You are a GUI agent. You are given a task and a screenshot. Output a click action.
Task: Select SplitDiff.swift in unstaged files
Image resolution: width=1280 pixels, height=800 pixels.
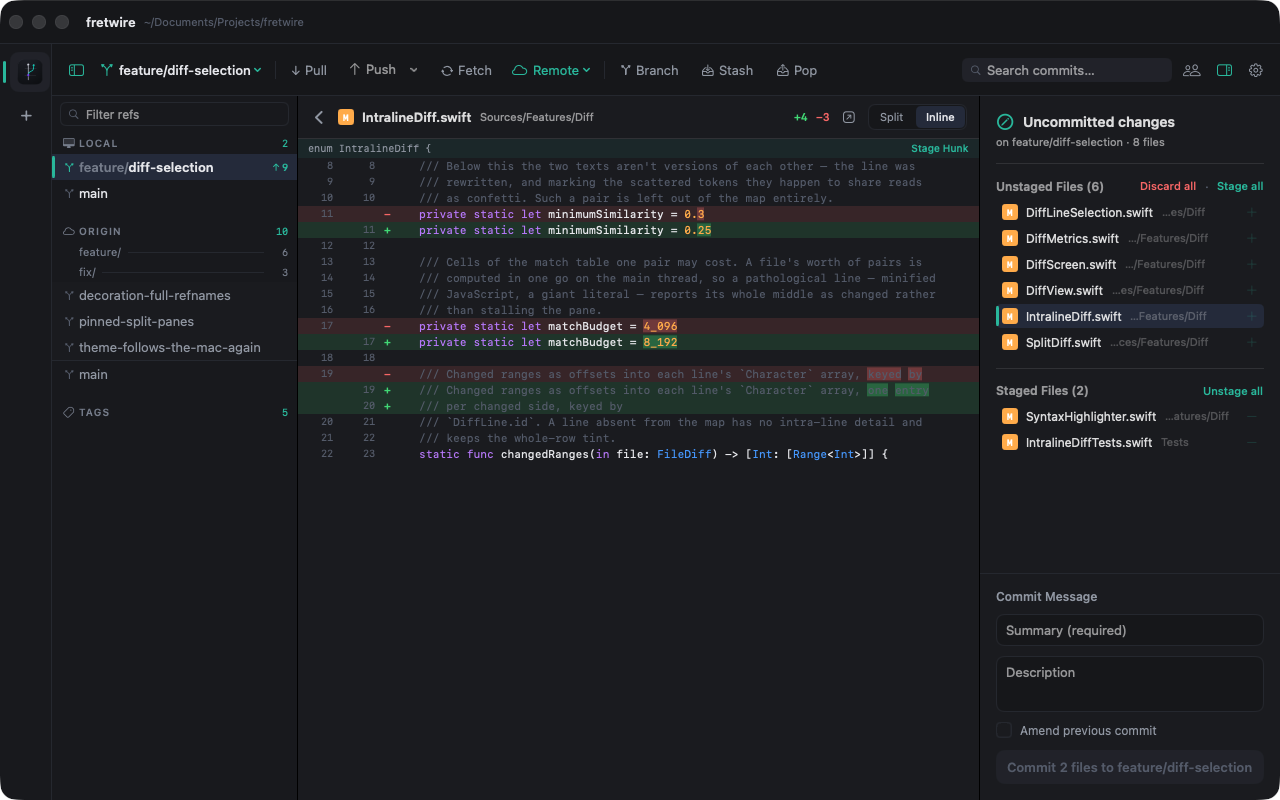[x=1129, y=342]
